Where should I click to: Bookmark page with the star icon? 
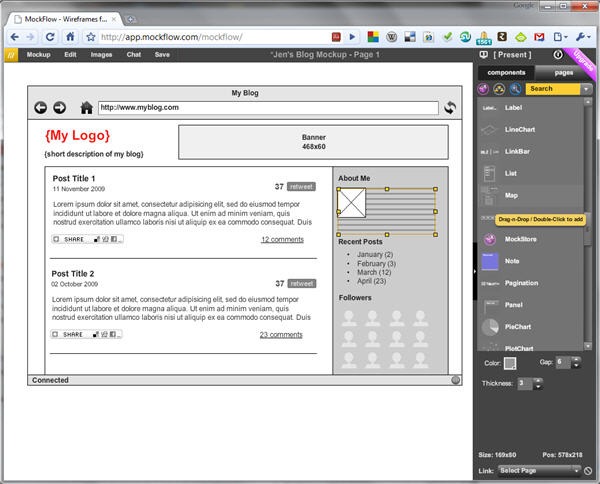click(x=91, y=37)
